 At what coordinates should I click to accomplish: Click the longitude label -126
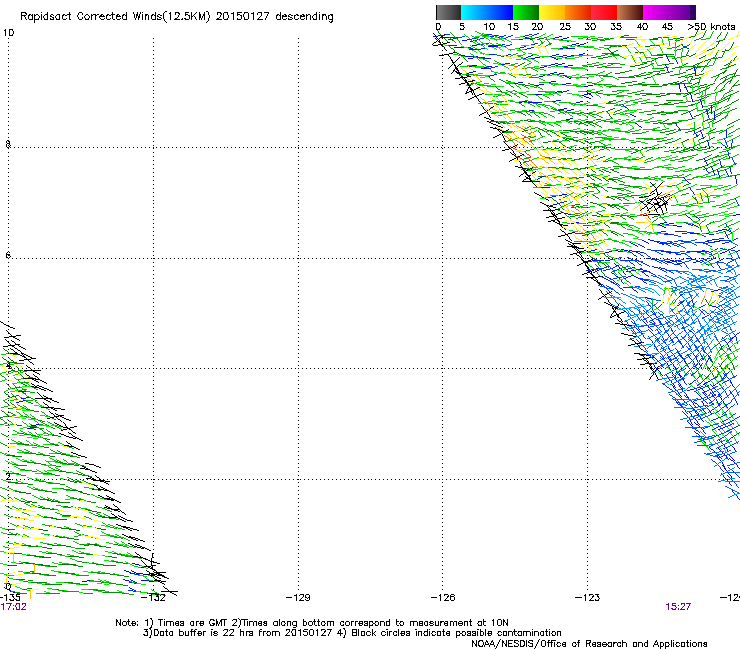click(x=443, y=598)
